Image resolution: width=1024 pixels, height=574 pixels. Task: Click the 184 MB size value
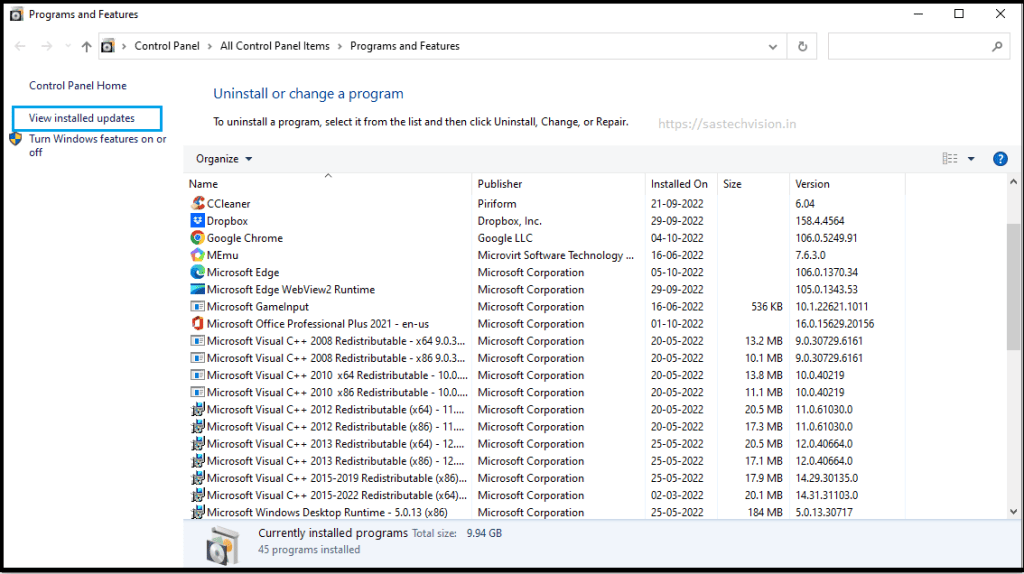click(x=765, y=512)
